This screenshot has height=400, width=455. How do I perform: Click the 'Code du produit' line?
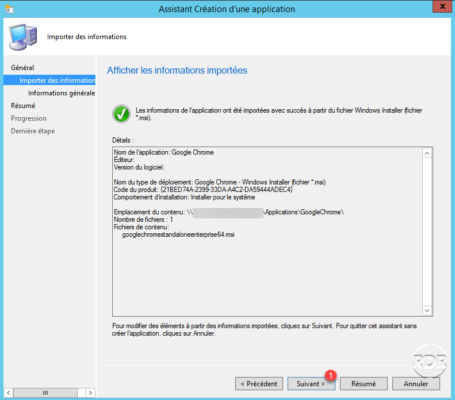pyautogui.click(x=203, y=190)
